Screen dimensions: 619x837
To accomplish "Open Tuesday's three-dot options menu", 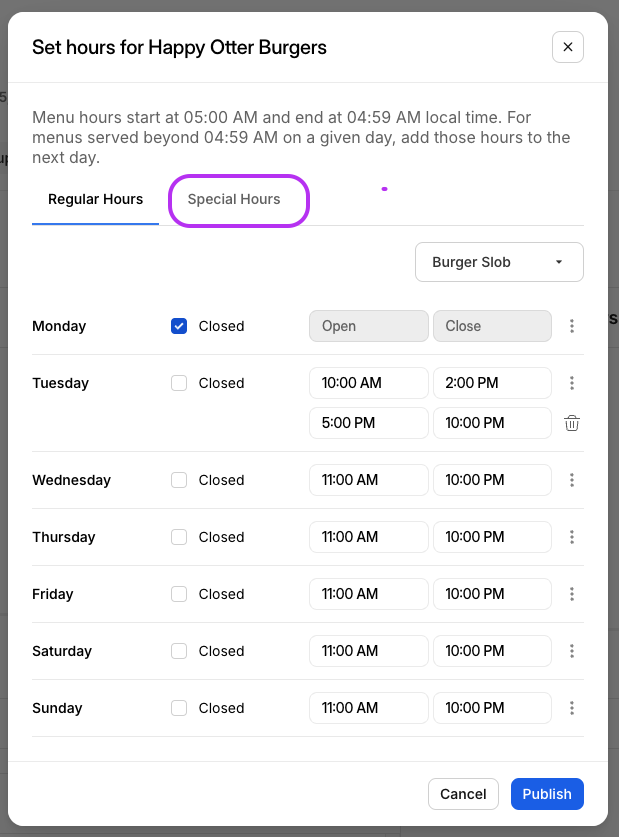I will pyautogui.click(x=572, y=383).
